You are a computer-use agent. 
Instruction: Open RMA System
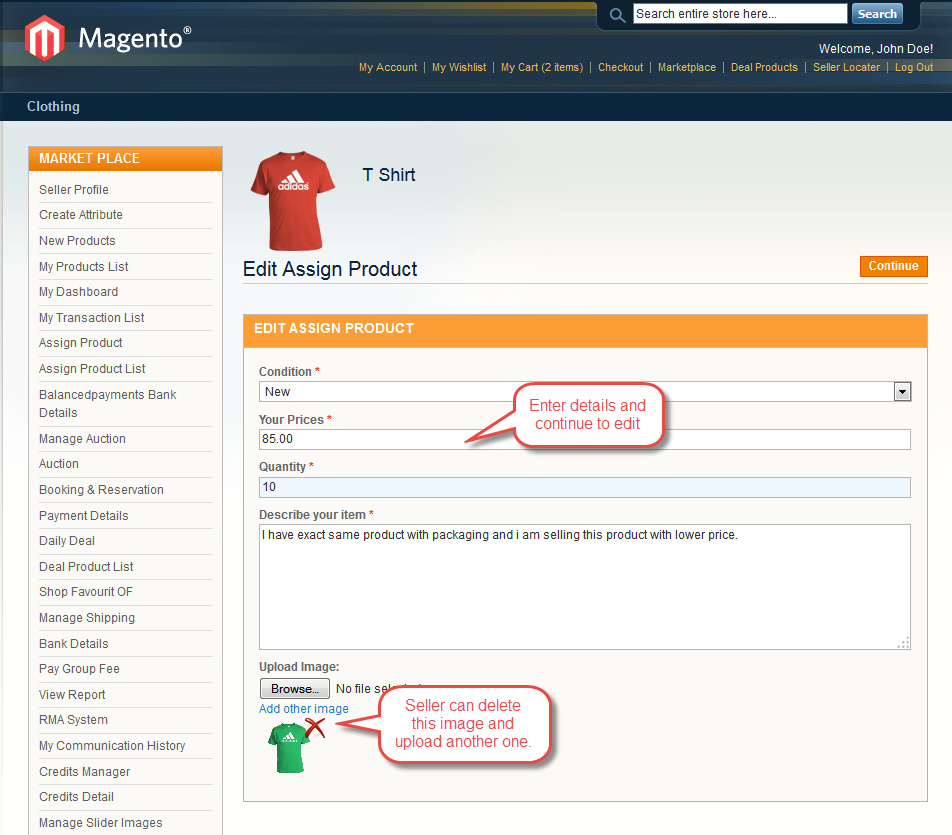(73, 720)
